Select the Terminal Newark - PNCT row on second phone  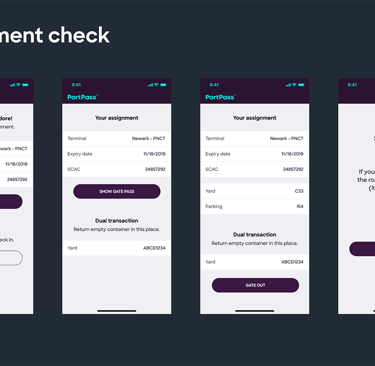pyautogui.click(x=117, y=138)
